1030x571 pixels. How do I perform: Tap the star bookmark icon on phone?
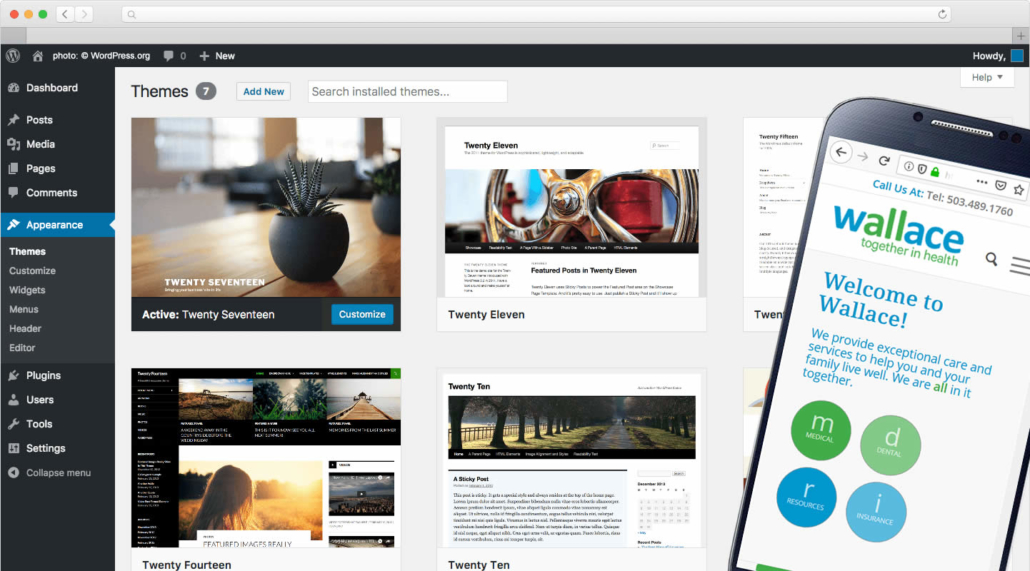(1018, 190)
